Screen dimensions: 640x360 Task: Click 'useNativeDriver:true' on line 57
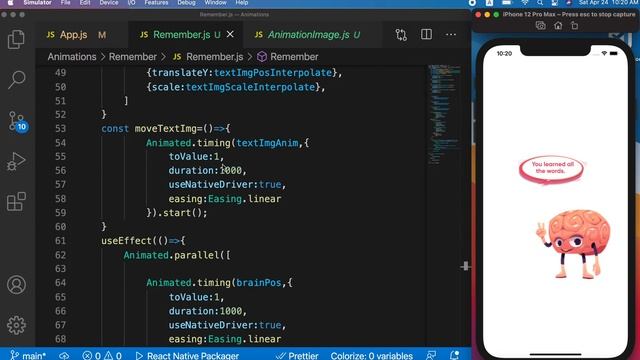(225, 184)
